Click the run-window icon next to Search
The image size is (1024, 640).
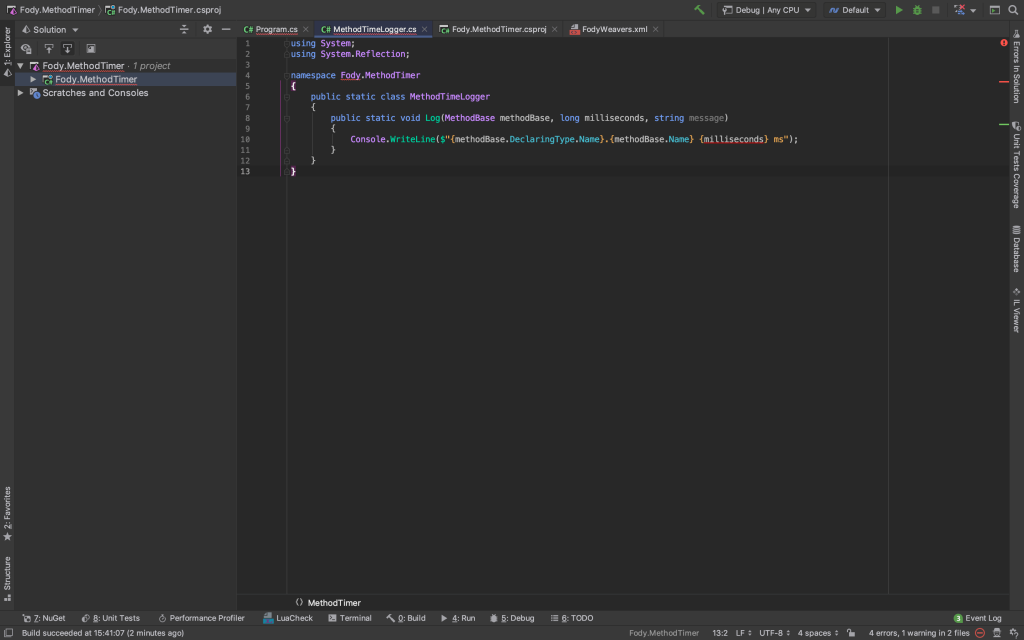[995, 10]
